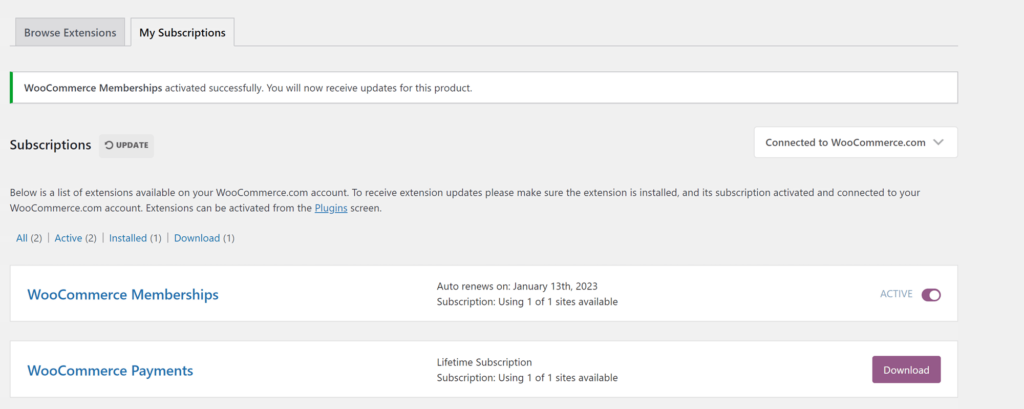Click the Auto renews on January 13th text
1024x409 pixels.
[x=517, y=286]
